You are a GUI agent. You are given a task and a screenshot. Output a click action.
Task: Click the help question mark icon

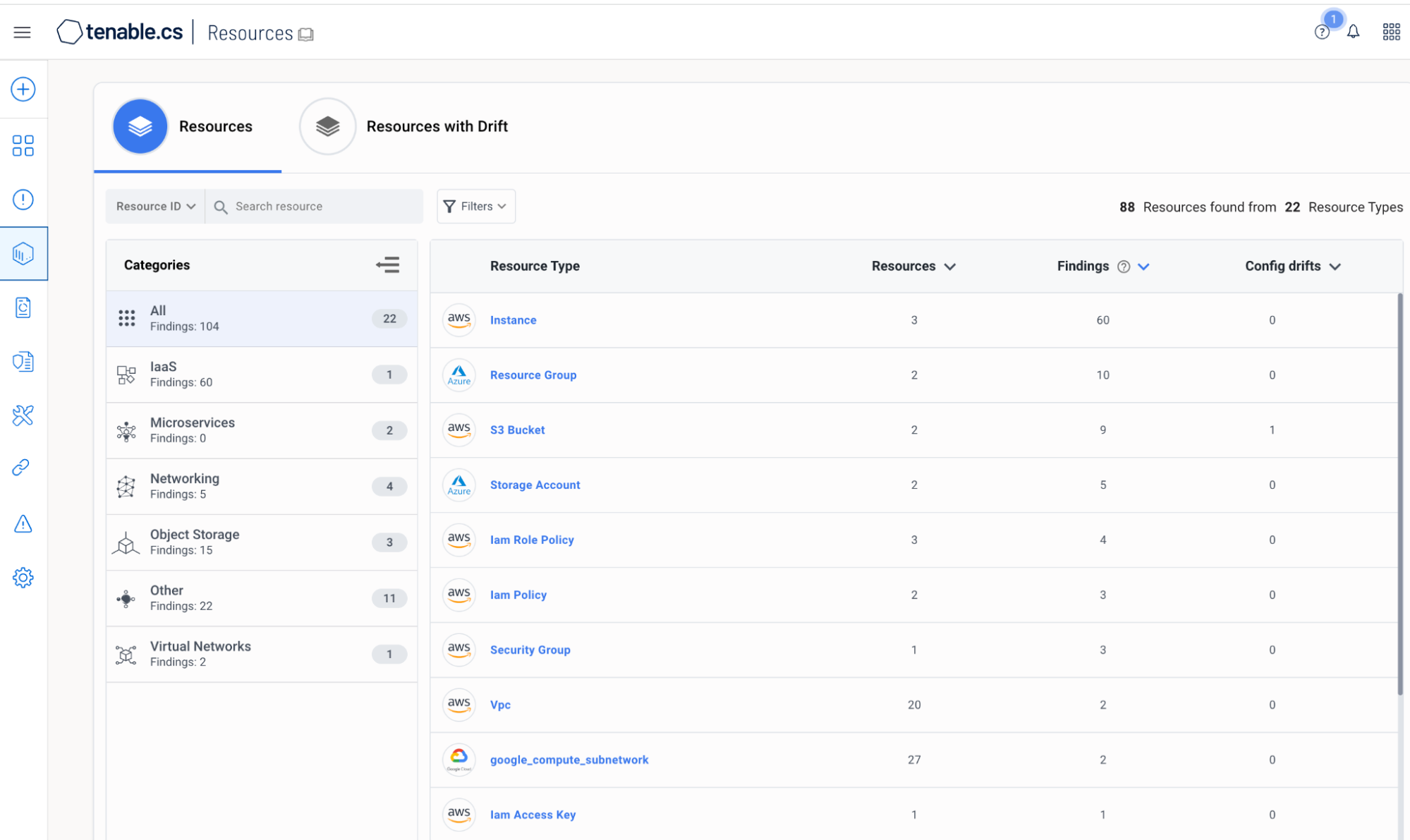1320,32
